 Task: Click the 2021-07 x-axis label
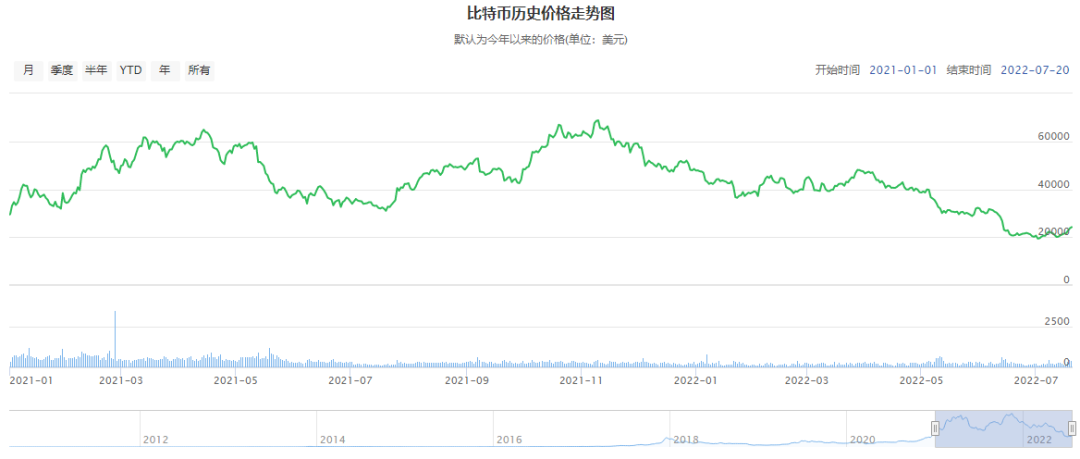coord(351,380)
